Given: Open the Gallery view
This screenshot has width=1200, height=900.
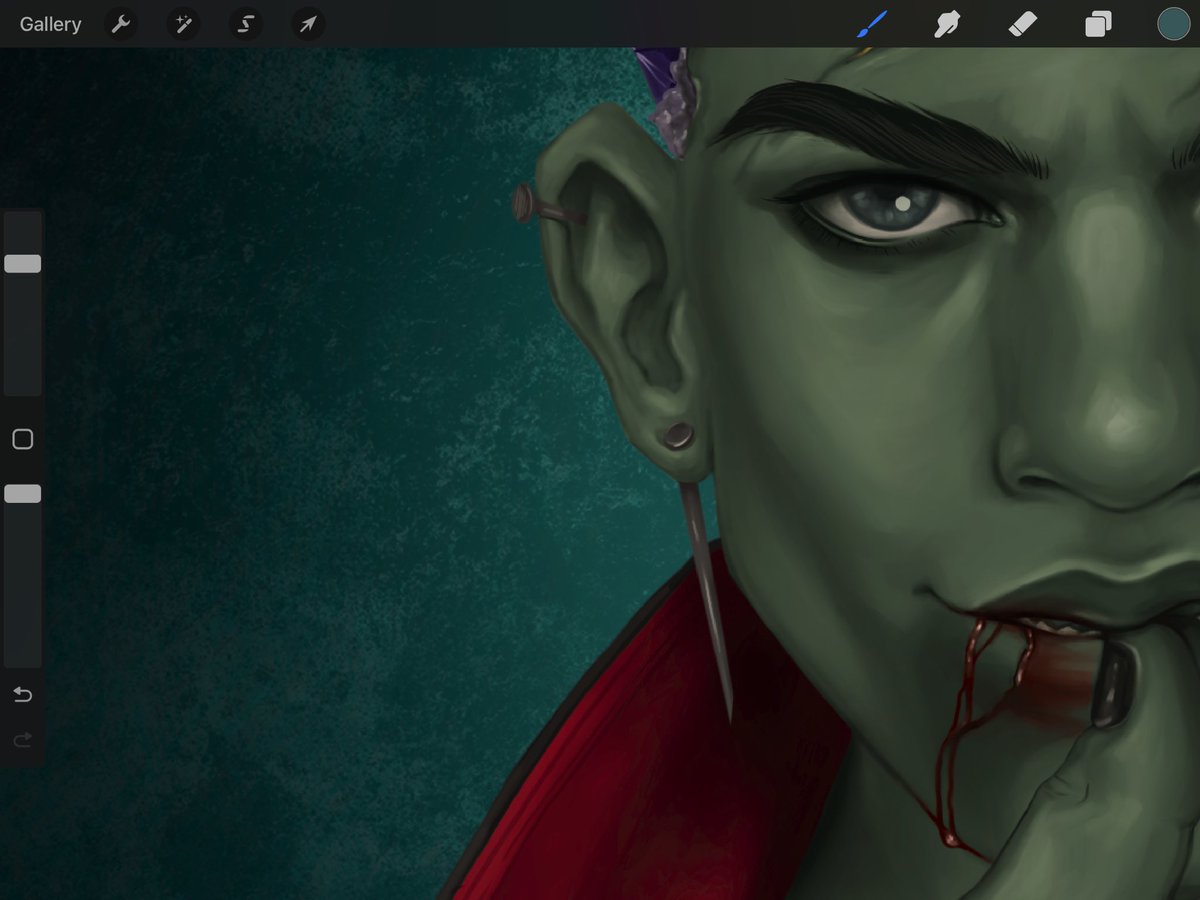Looking at the screenshot, I should click(51, 24).
